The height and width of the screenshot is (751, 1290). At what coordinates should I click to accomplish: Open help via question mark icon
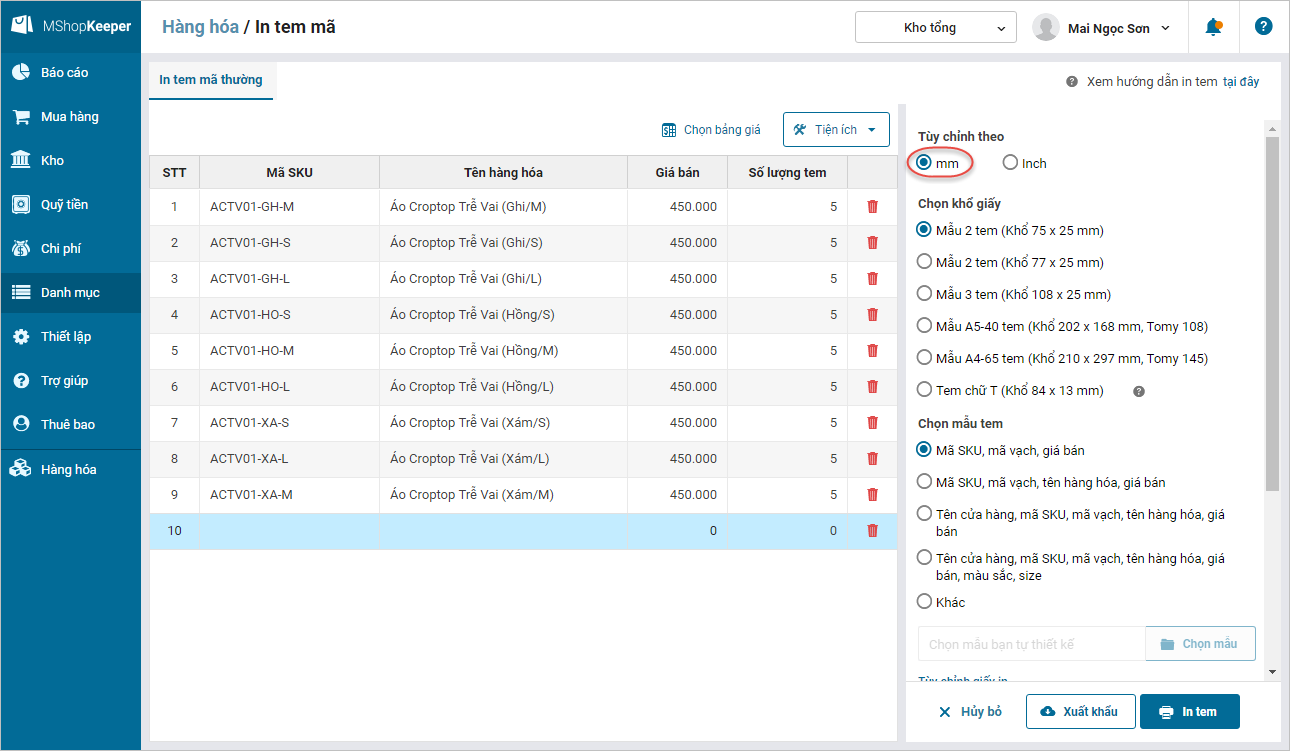1263,27
